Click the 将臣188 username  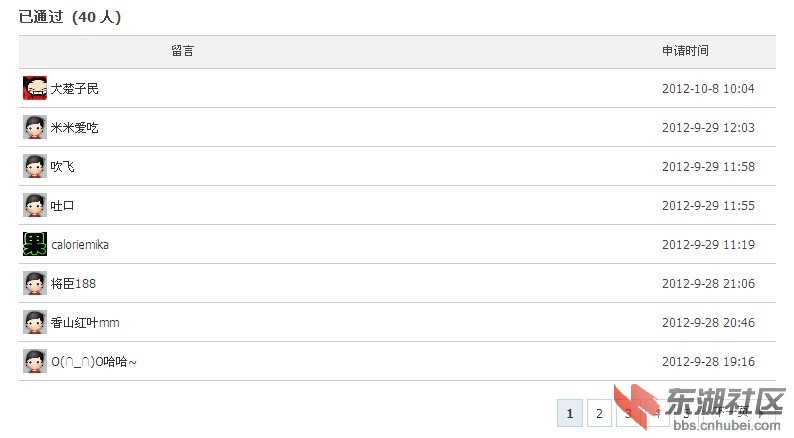(73, 284)
